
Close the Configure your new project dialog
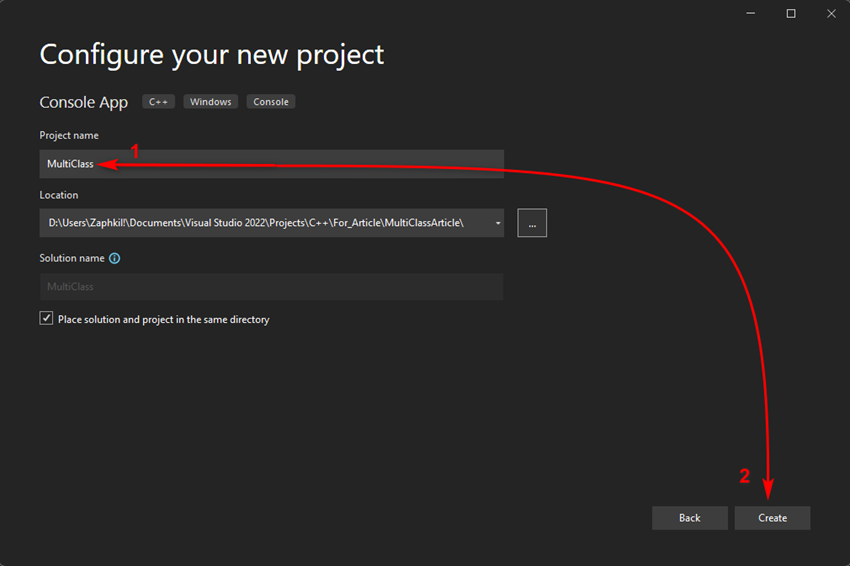pos(830,13)
